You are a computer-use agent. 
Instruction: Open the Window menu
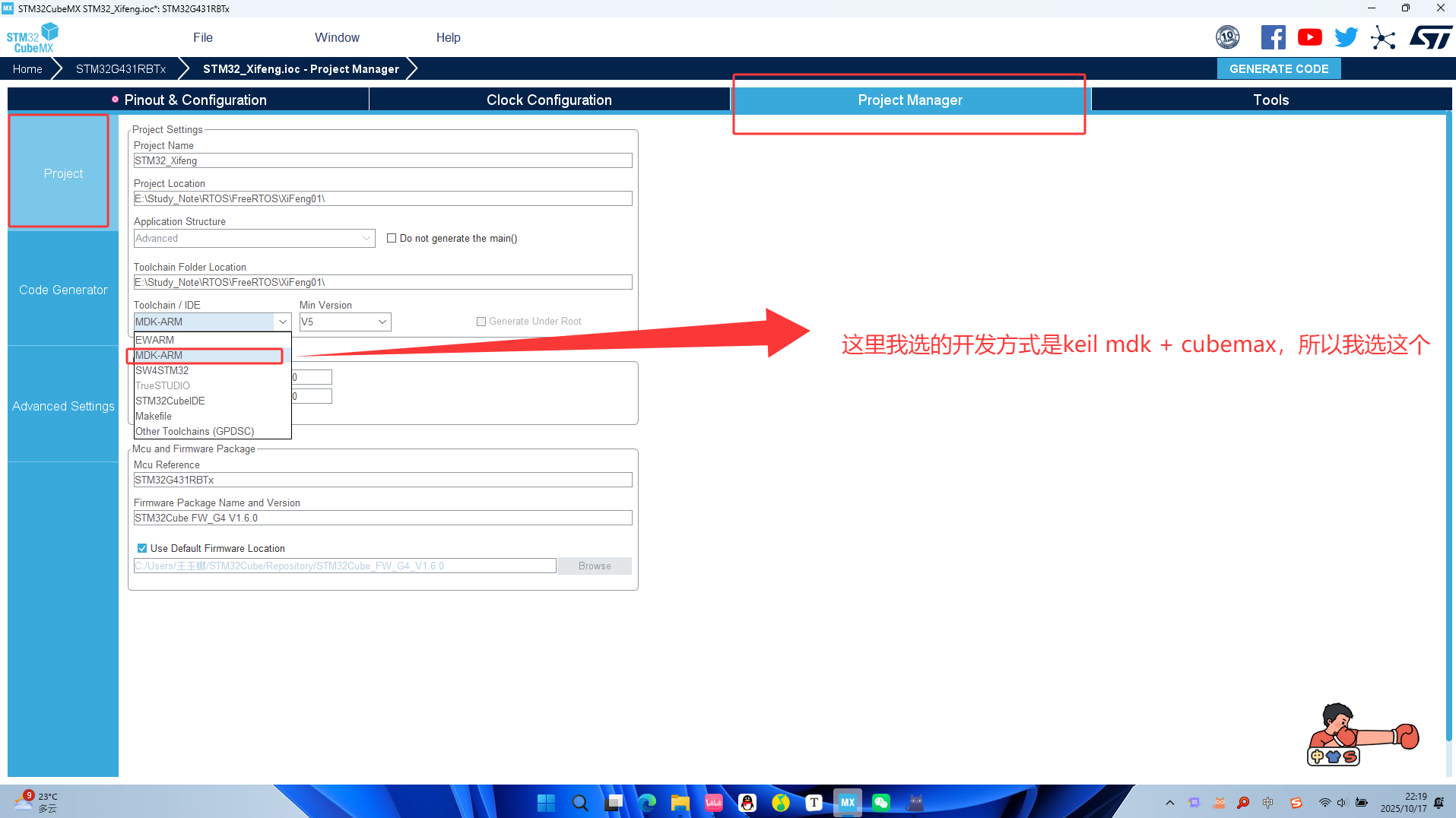pos(337,37)
